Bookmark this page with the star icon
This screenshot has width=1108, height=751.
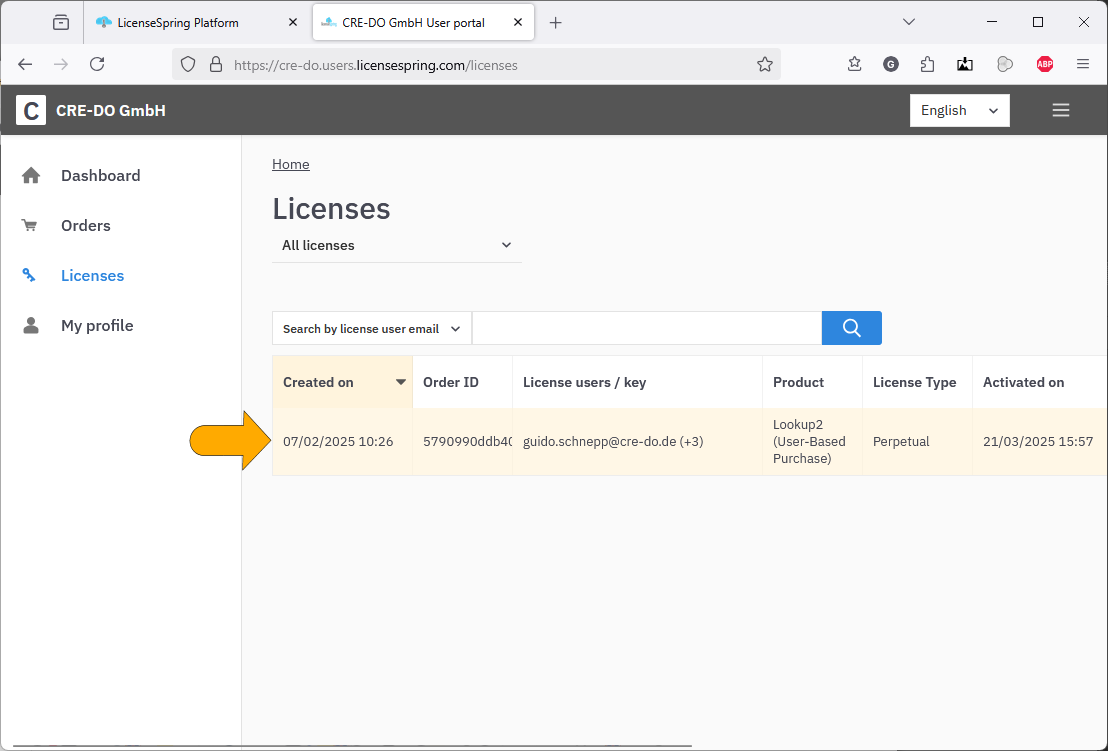pos(765,64)
